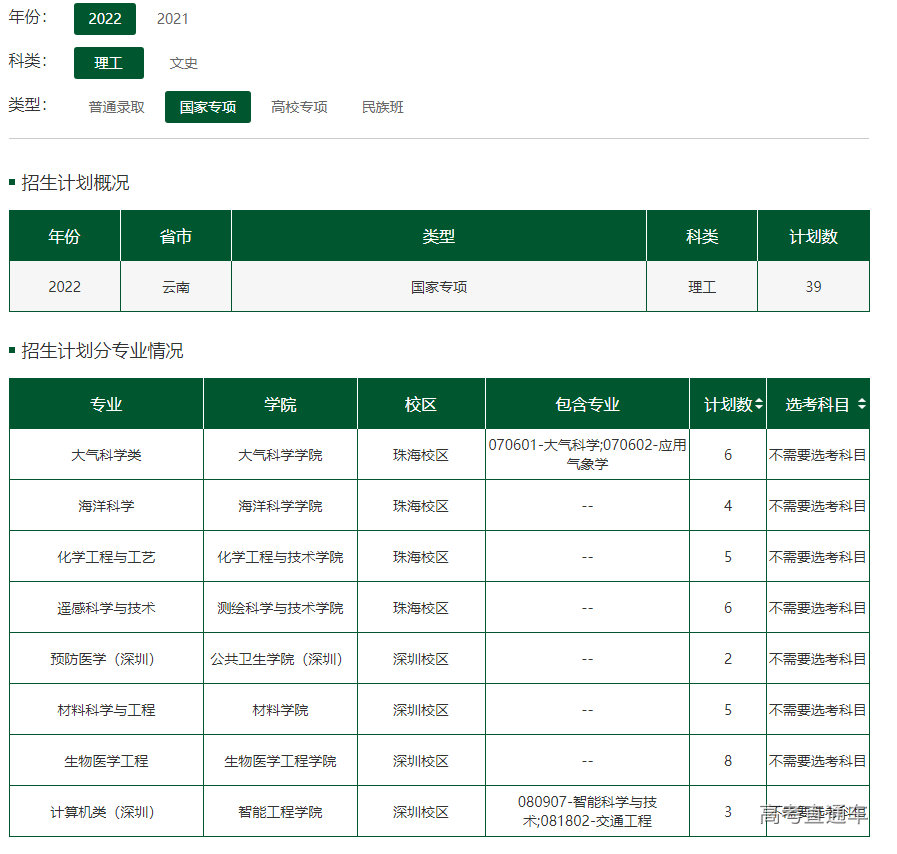Click the 专业 column header
The width and height of the screenshot is (897, 854).
click(105, 402)
